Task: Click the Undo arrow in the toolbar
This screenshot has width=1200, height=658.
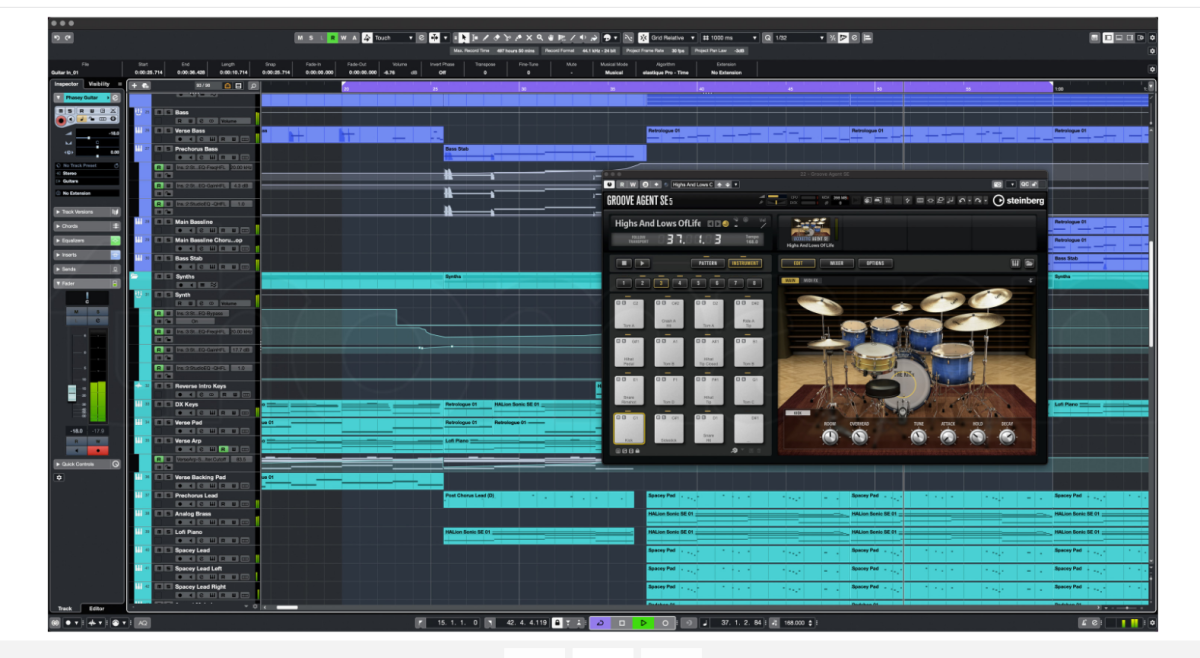Action: point(57,38)
